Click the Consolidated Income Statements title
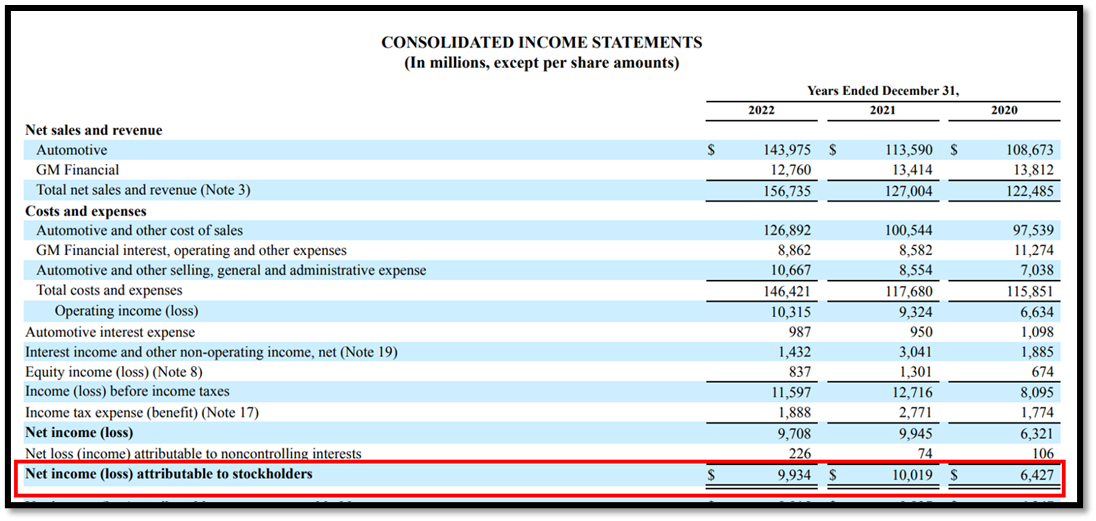1096x521 pixels. click(541, 43)
